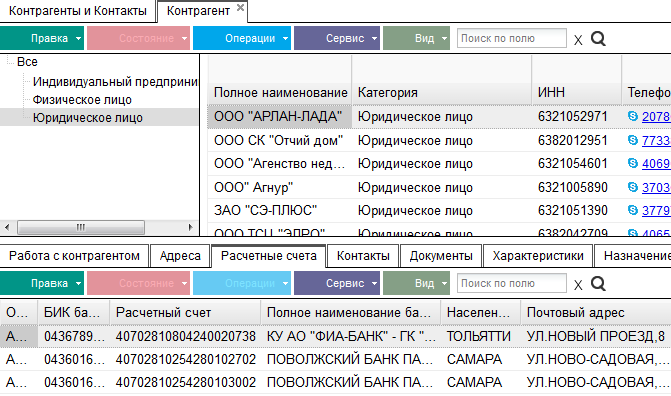Switch to the Контакты tab
The width and height of the screenshot is (671, 396).
(363, 256)
